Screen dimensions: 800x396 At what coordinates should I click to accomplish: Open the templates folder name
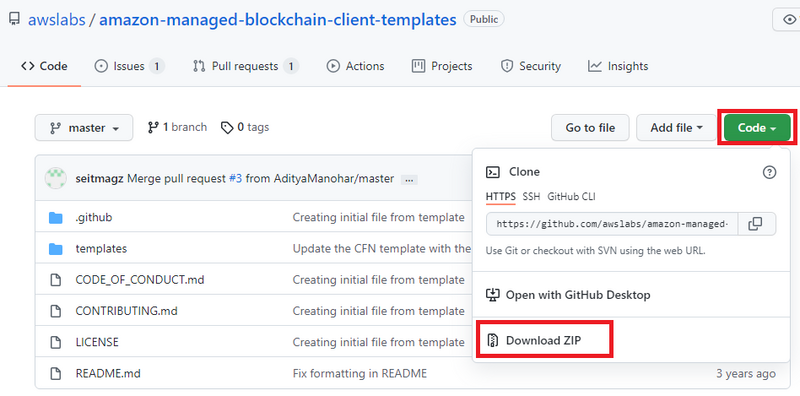click(101, 249)
